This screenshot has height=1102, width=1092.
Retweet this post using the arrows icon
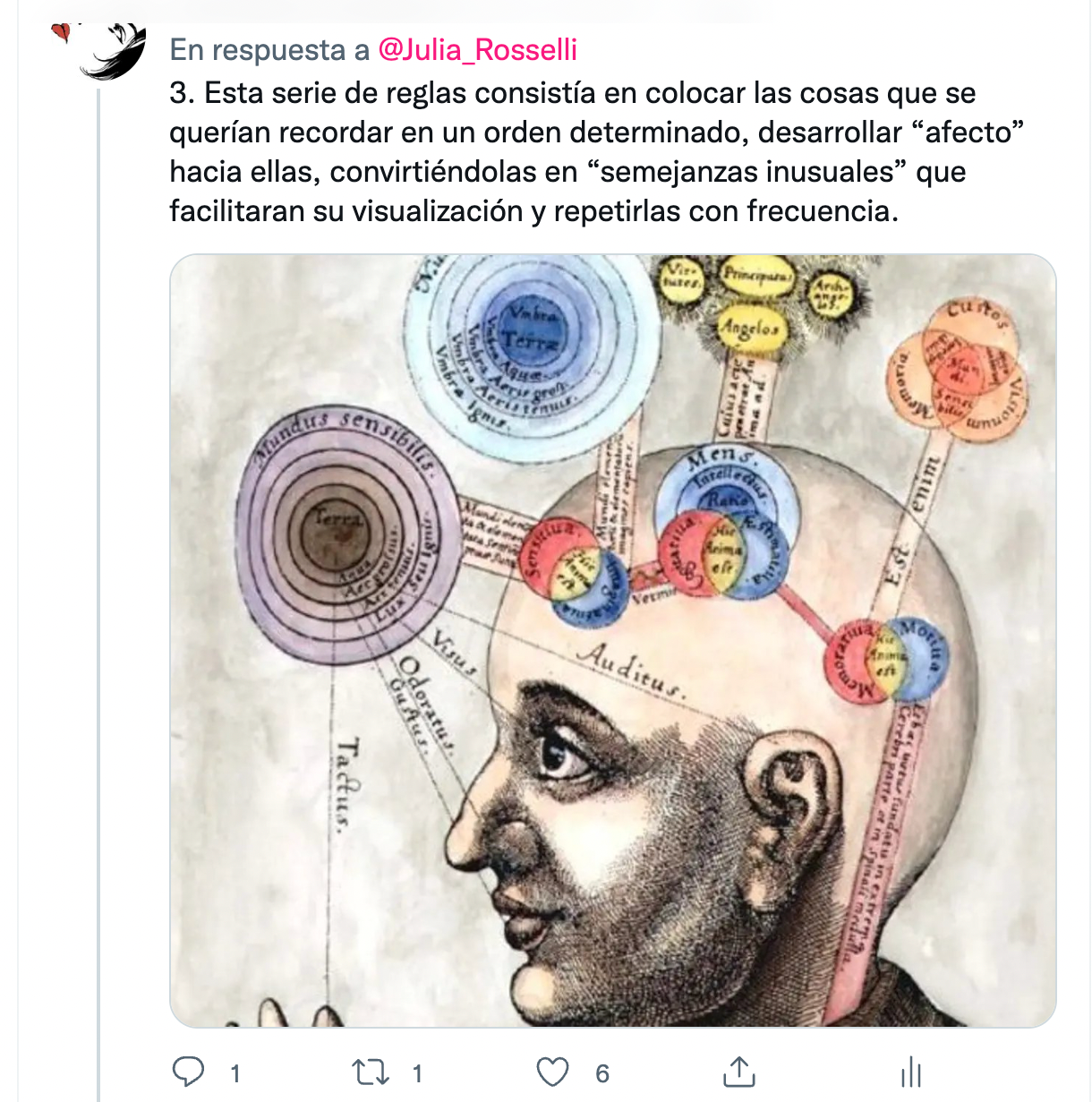[x=371, y=1072]
